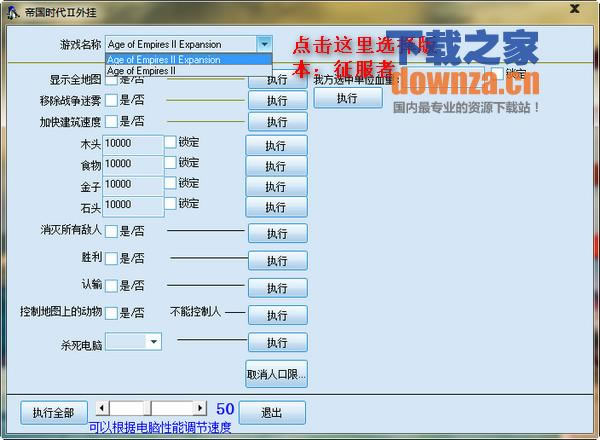Click 木头 value input field
The height and width of the screenshot is (440, 600).
[x=133, y=145]
